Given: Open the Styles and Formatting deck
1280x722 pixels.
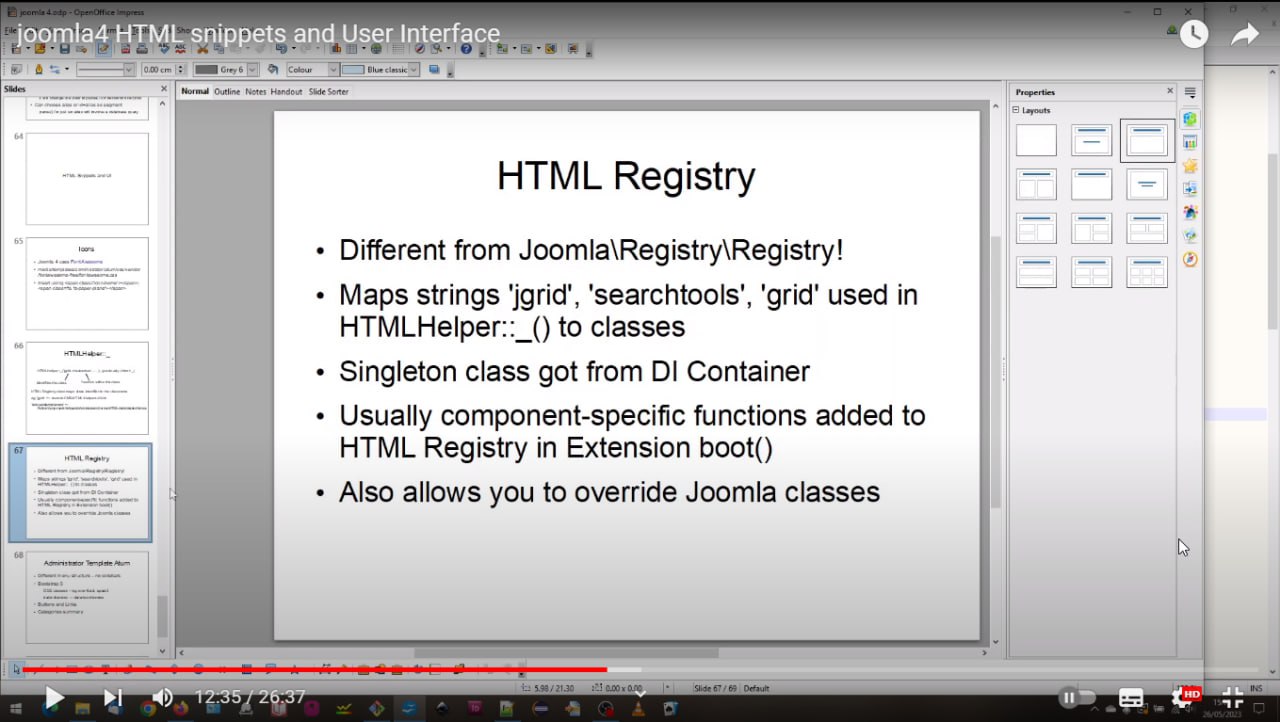Looking at the screenshot, I should [x=1190, y=212].
